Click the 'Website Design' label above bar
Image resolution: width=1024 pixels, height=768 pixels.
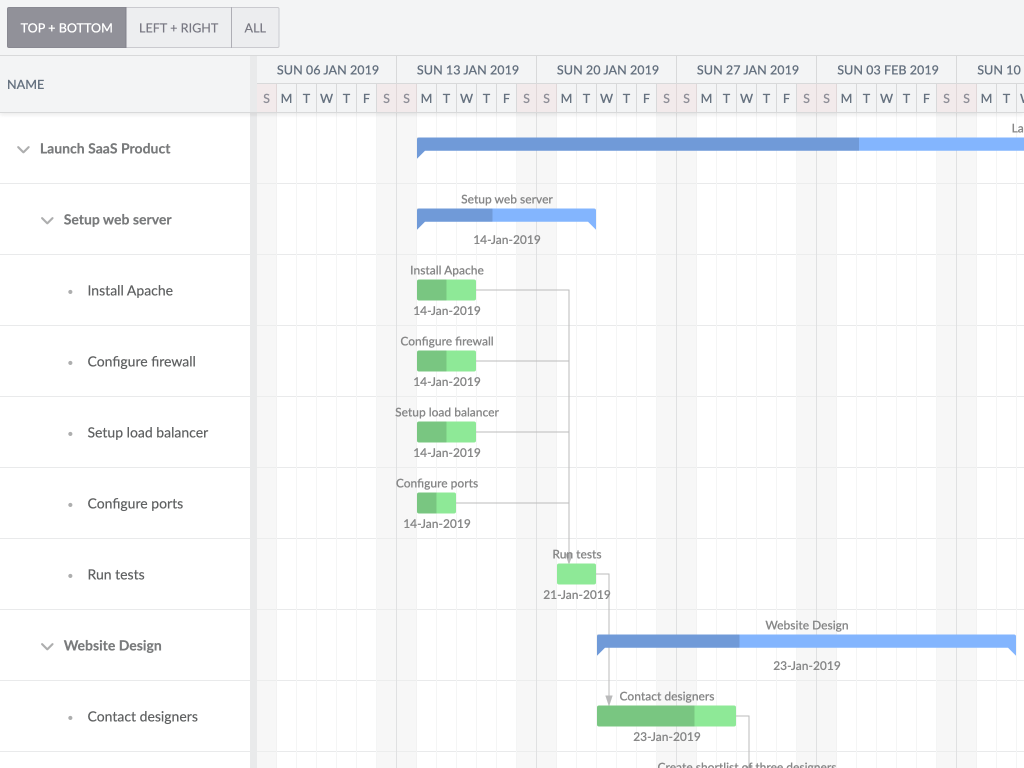(x=807, y=626)
